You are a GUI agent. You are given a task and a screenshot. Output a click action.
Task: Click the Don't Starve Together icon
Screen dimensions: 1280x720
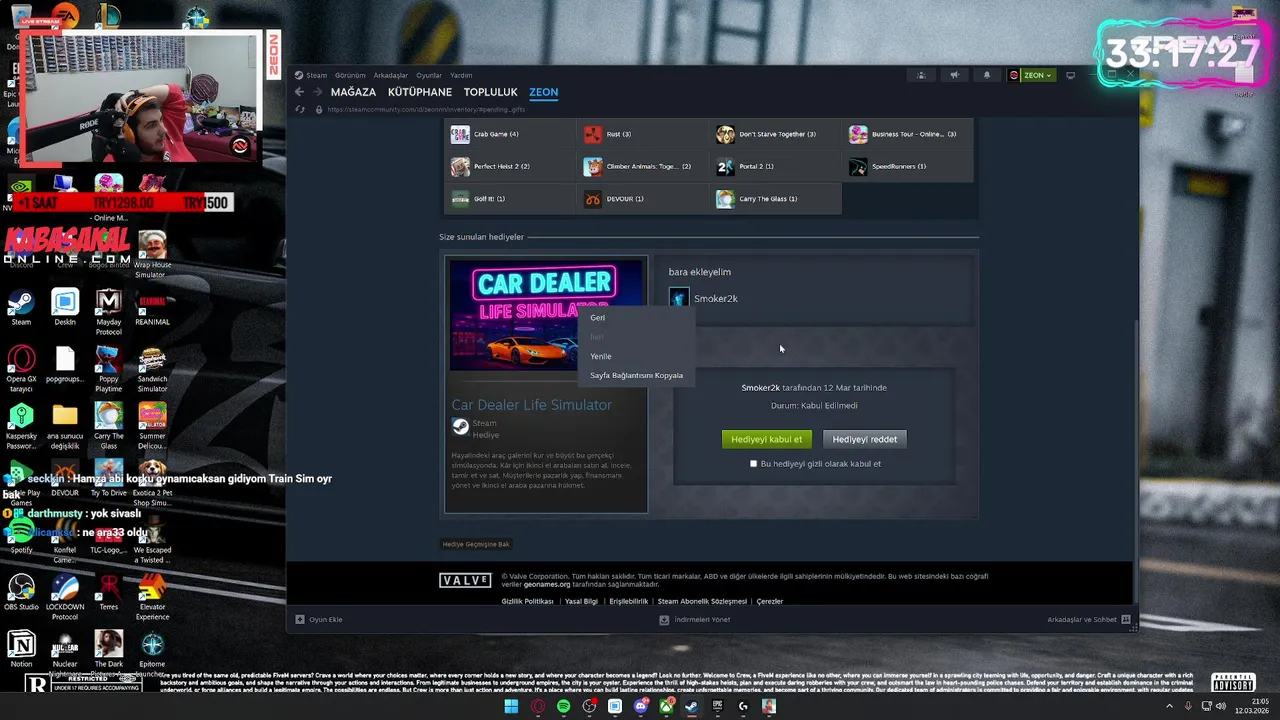725,134
